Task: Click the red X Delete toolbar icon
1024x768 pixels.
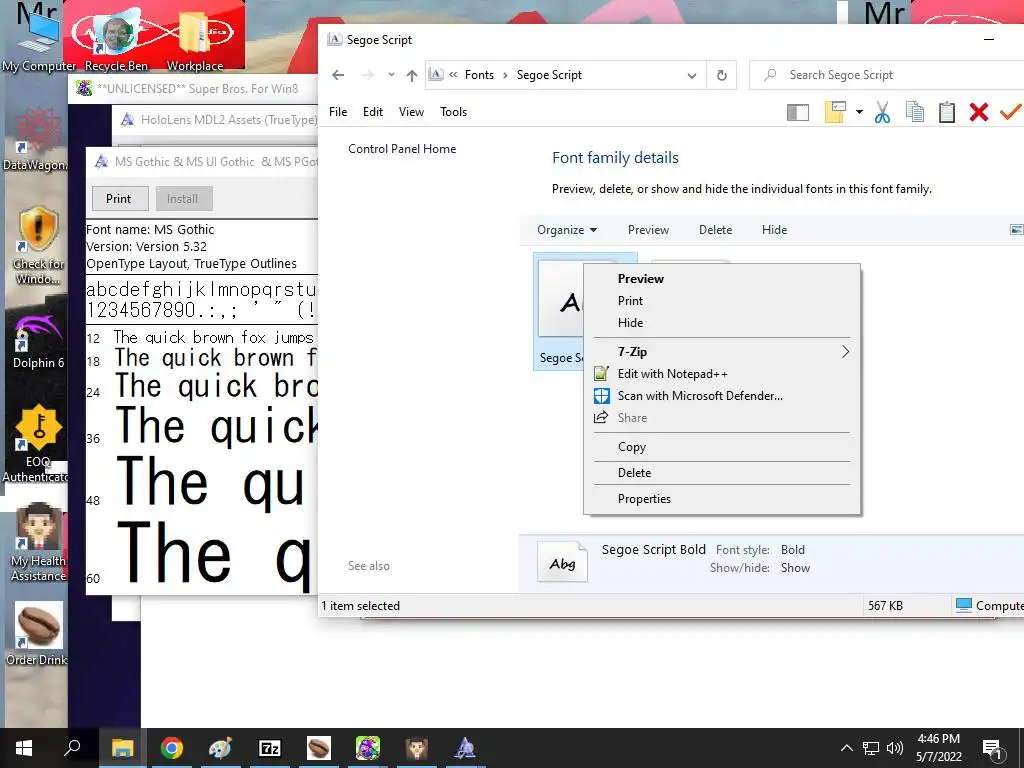Action: click(x=978, y=112)
